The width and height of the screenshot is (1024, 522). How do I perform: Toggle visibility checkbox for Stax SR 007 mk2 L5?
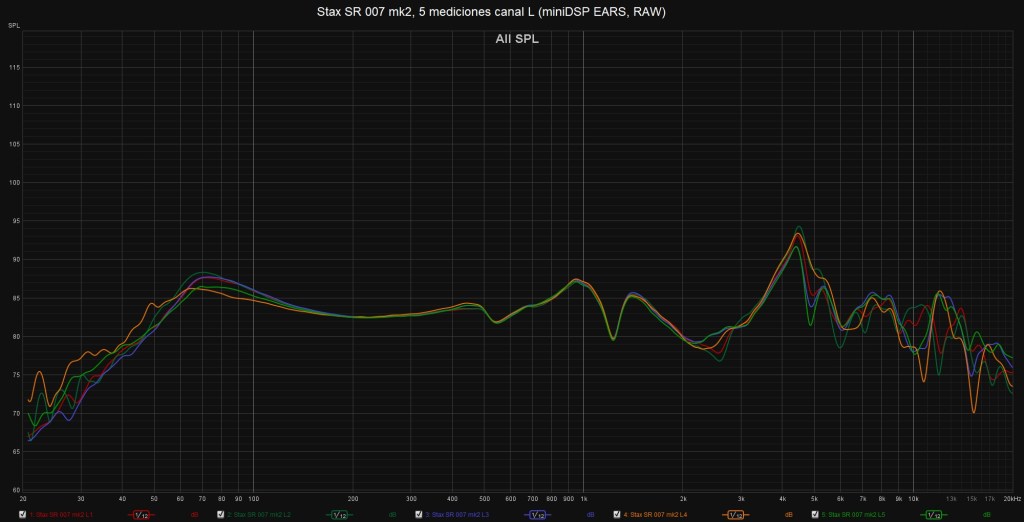click(814, 515)
